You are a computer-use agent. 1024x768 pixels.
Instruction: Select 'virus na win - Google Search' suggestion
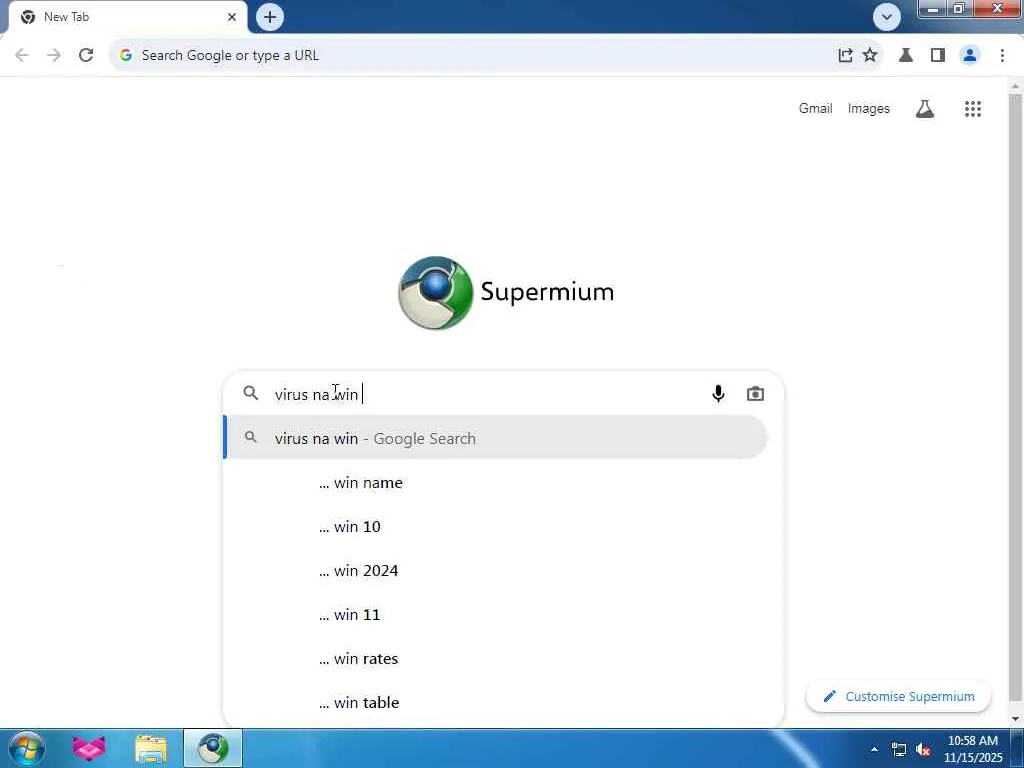495,438
